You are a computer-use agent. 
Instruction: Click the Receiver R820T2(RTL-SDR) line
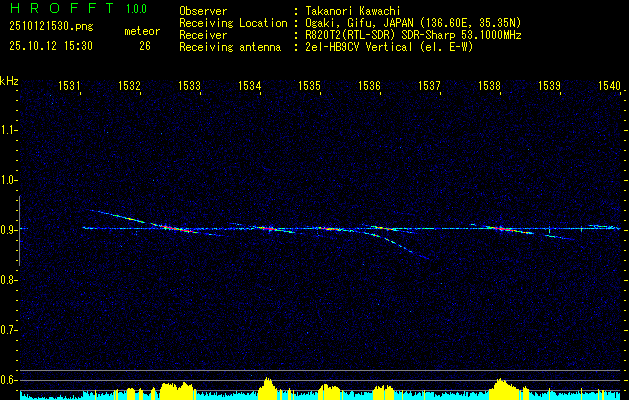[x=413, y=35]
